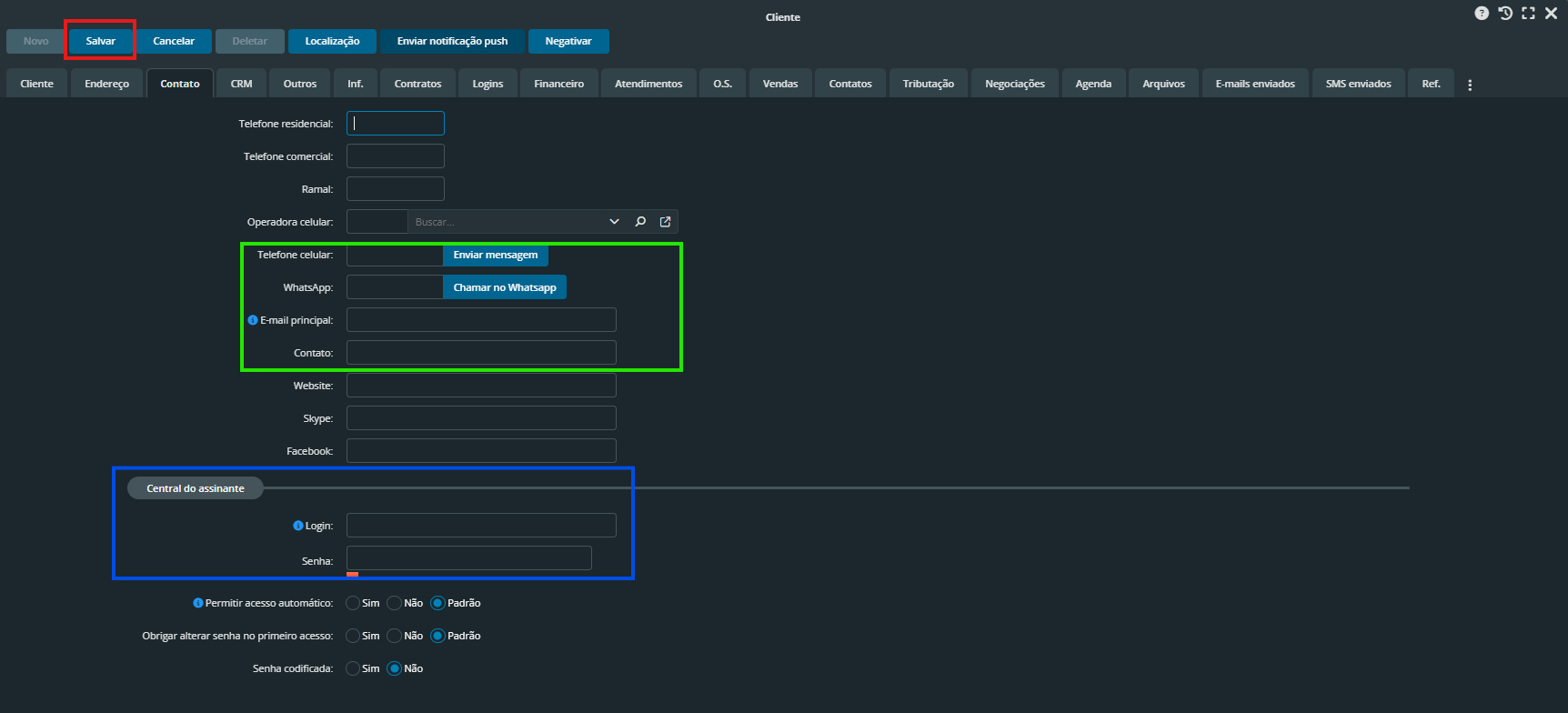1568x713 pixels.
Task: Select Sim for Senha codificada
Action: (353, 668)
